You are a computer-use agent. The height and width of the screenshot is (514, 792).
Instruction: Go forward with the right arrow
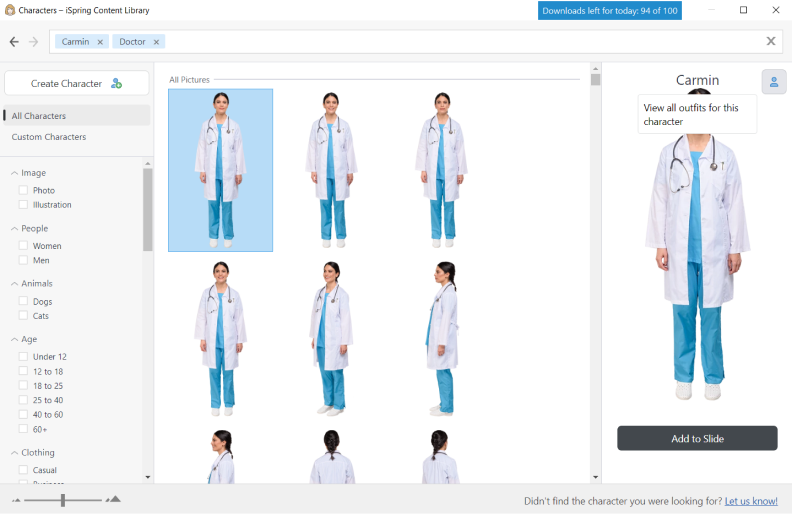(33, 42)
